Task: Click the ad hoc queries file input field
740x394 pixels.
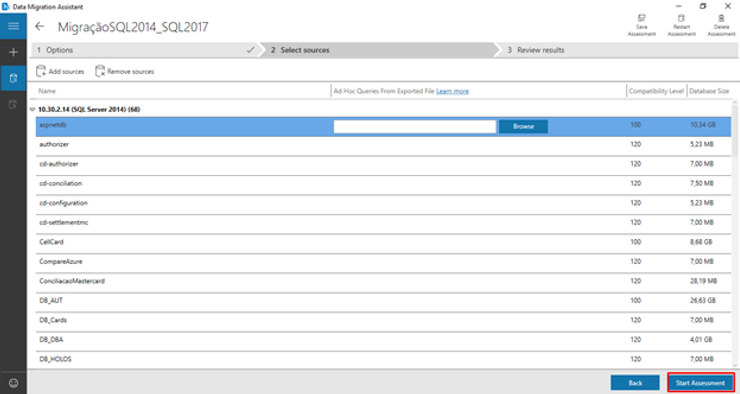Action: pos(415,126)
